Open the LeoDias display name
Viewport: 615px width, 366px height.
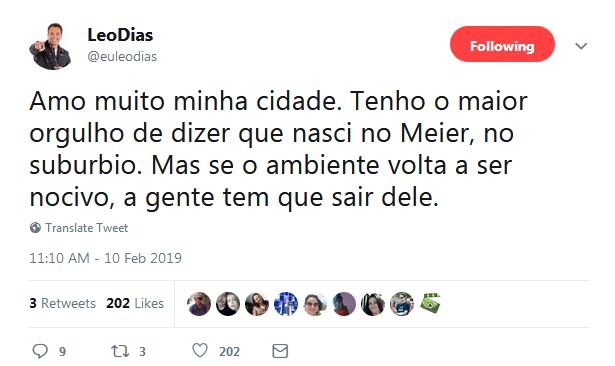point(120,35)
